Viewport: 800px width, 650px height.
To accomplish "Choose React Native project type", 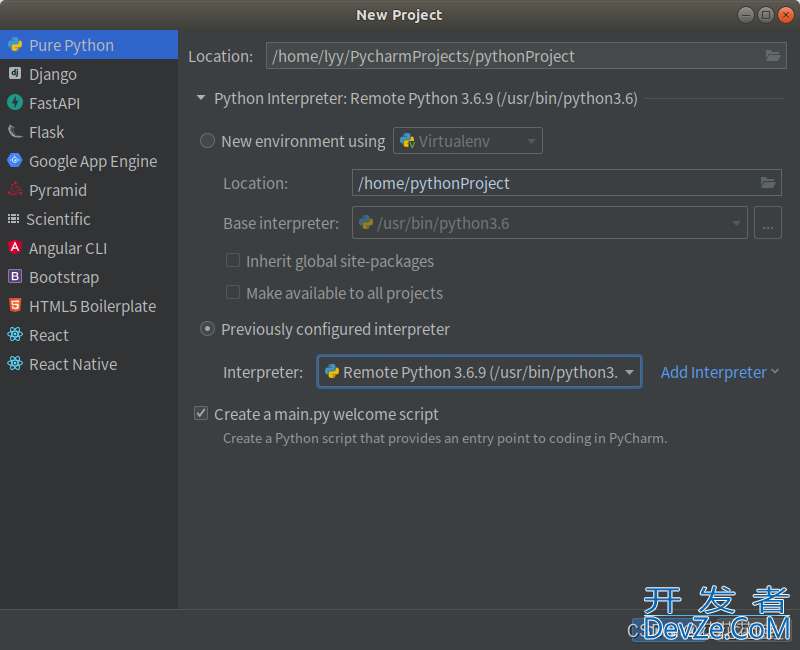I will (89, 364).
